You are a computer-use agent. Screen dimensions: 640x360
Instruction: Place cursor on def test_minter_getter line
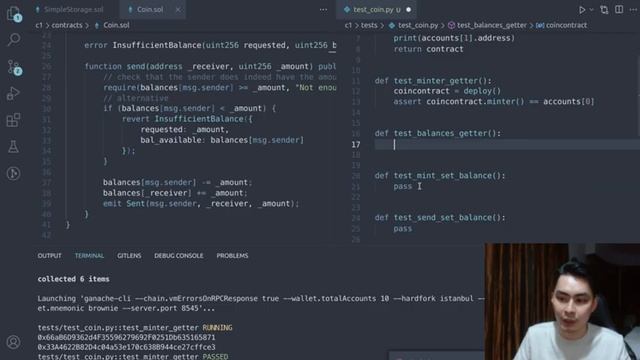point(433,80)
